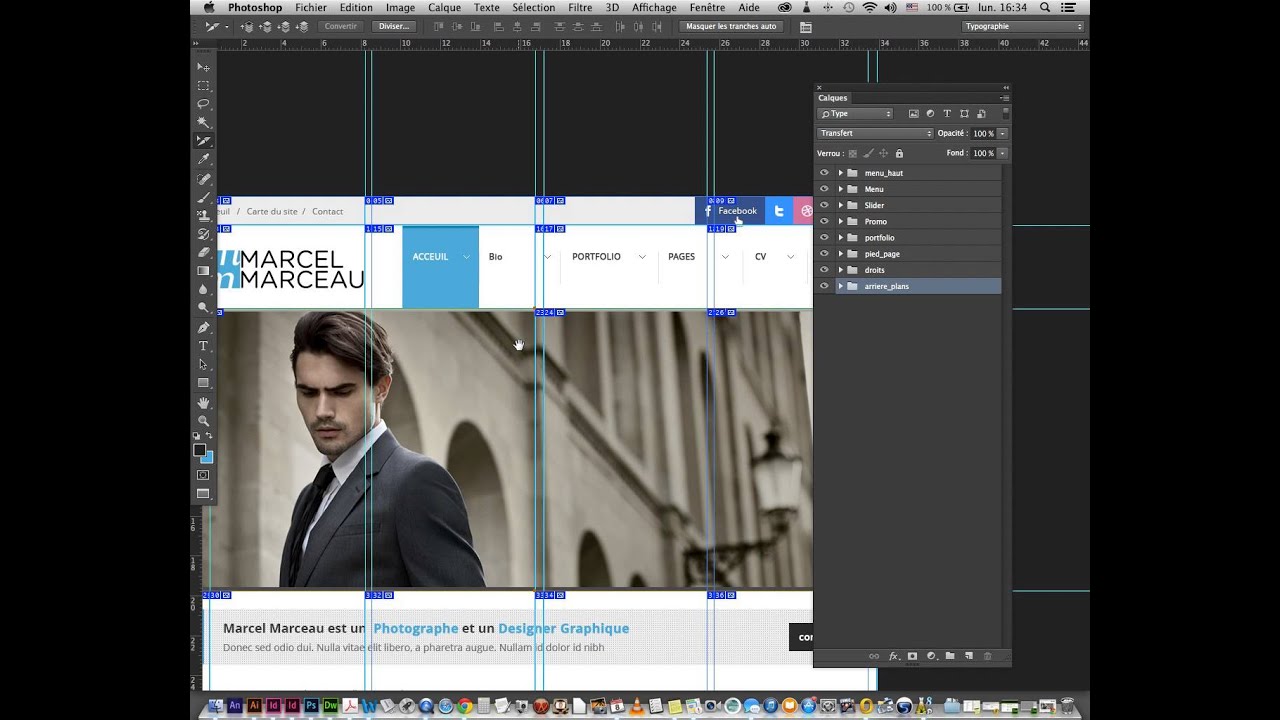The height and width of the screenshot is (720, 1280).
Task: Select the Rectangular Marquee tool
Action: coord(203,86)
